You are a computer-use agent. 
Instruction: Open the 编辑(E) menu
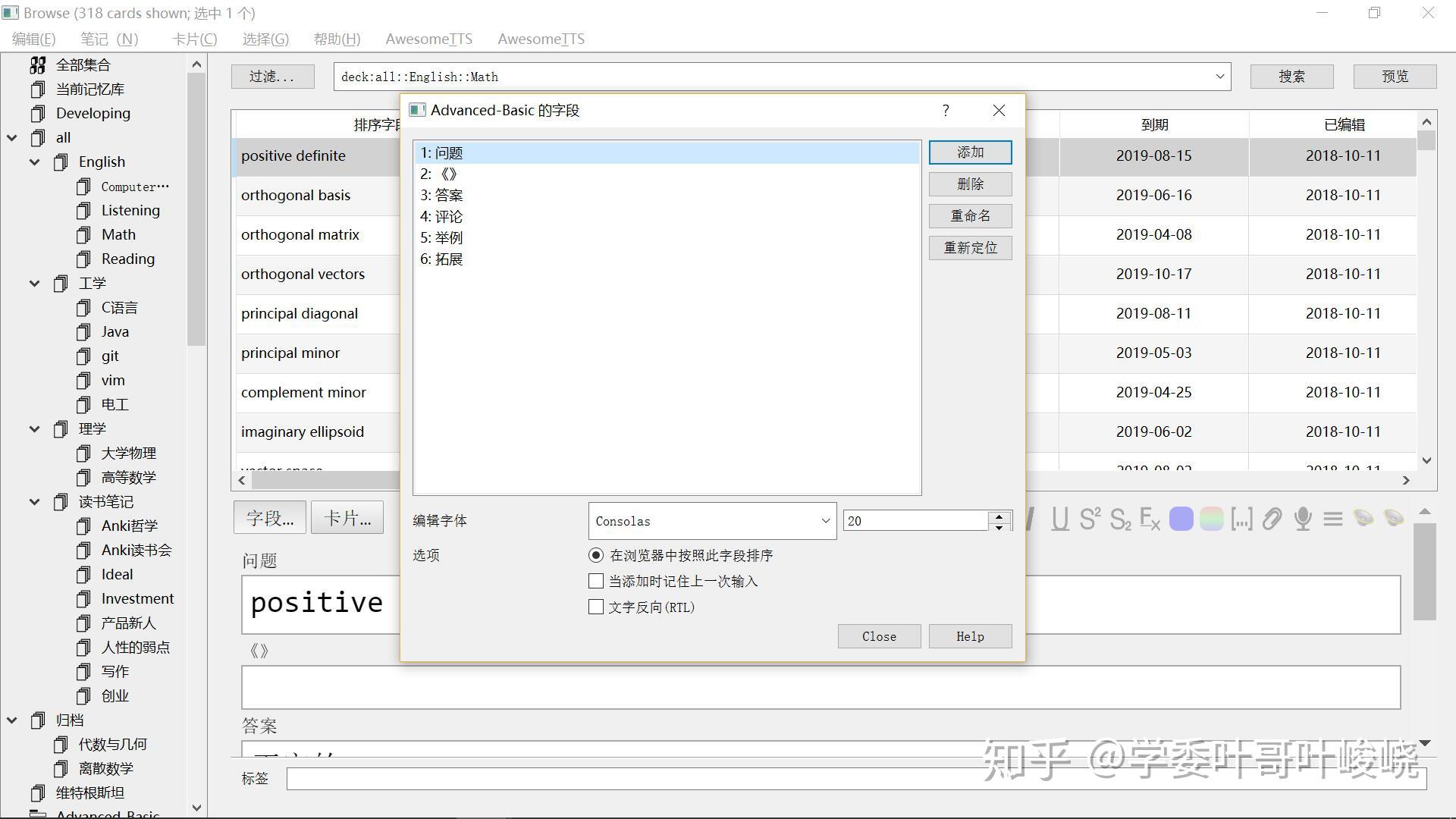click(33, 39)
